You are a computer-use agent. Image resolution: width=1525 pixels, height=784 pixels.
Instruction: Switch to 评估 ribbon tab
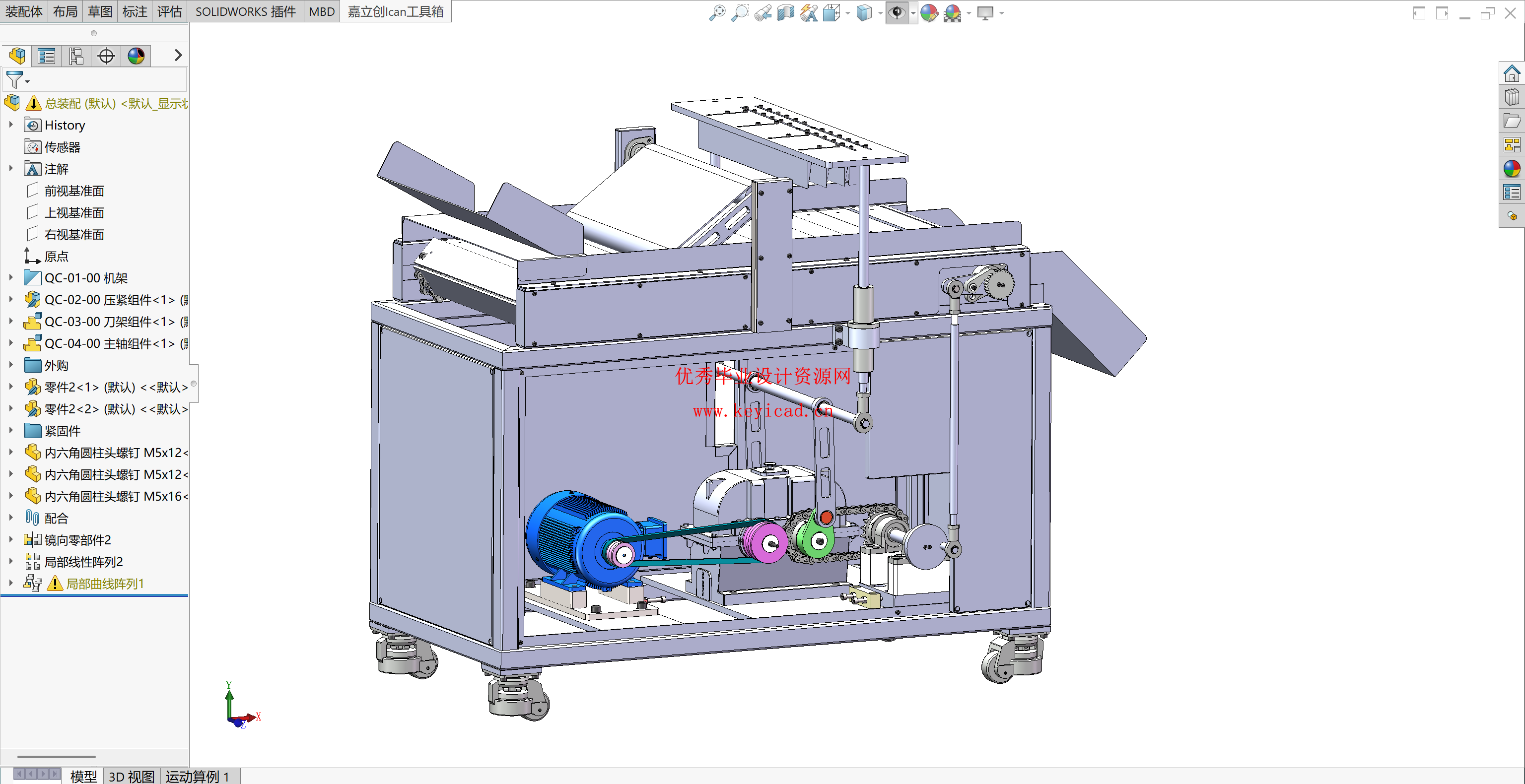click(170, 12)
